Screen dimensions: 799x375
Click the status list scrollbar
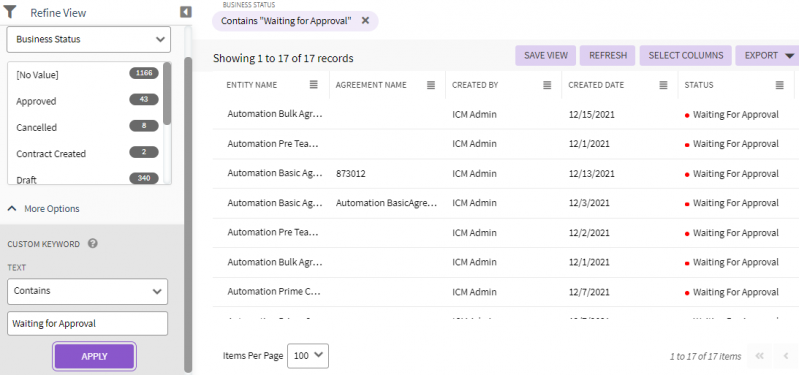pos(167,93)
